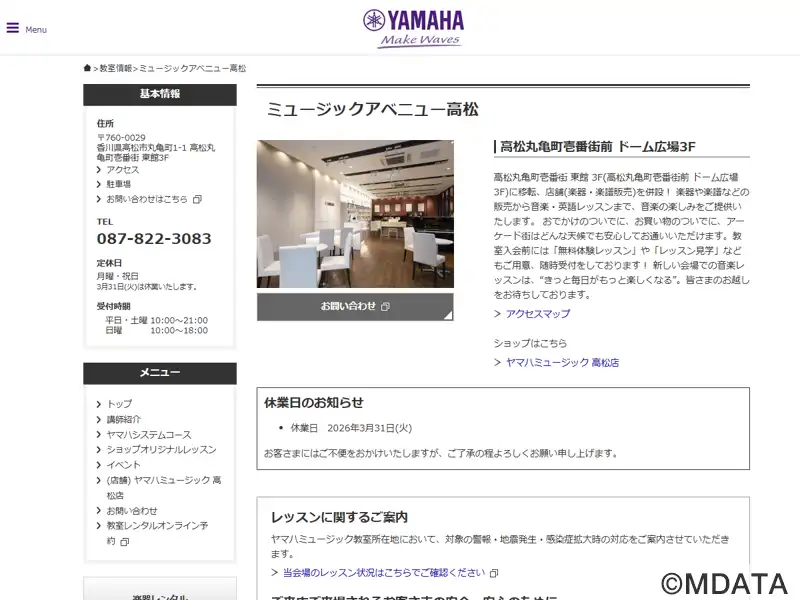This screenshot has height=600, width=800.
Task: Click phone number 087-822-3083
Action: coord(154,239)
